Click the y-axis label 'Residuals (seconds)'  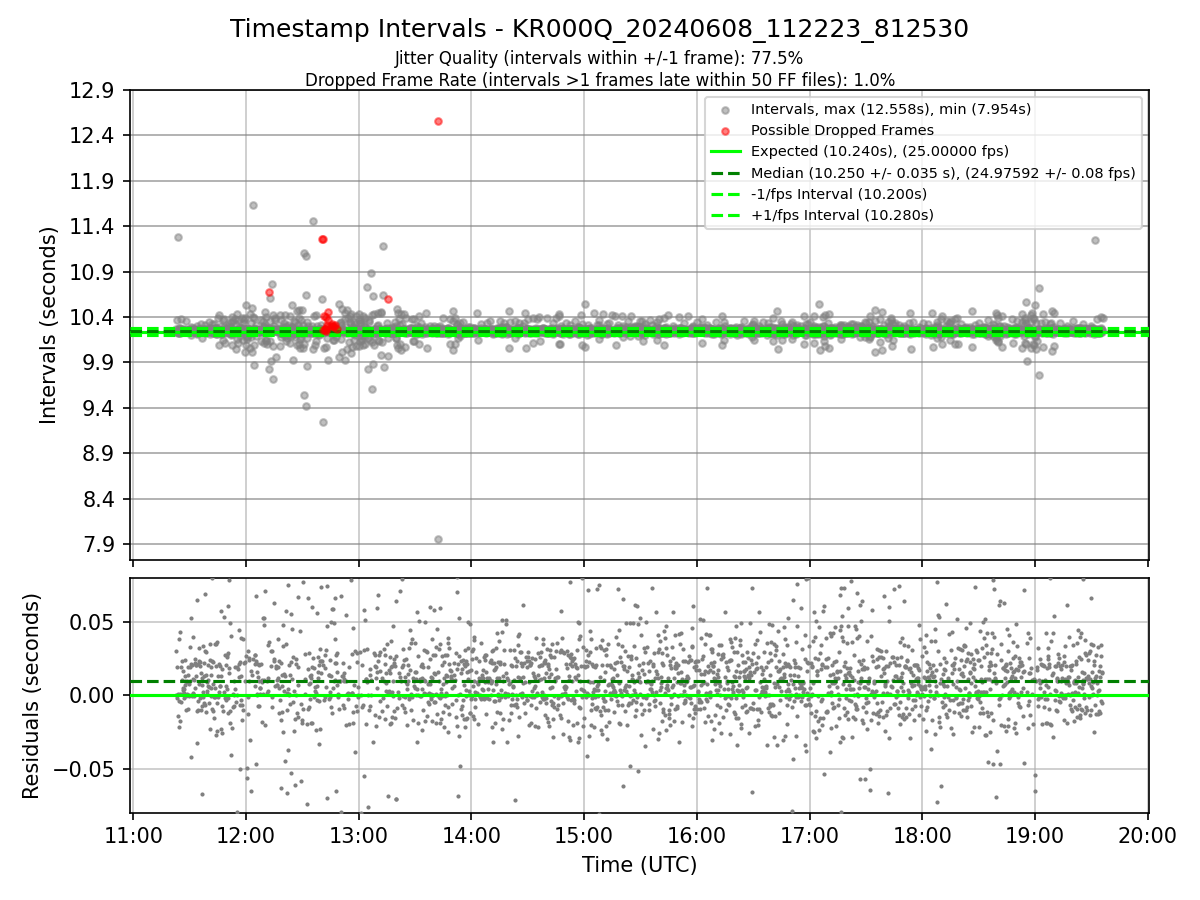tap(31, 696)
